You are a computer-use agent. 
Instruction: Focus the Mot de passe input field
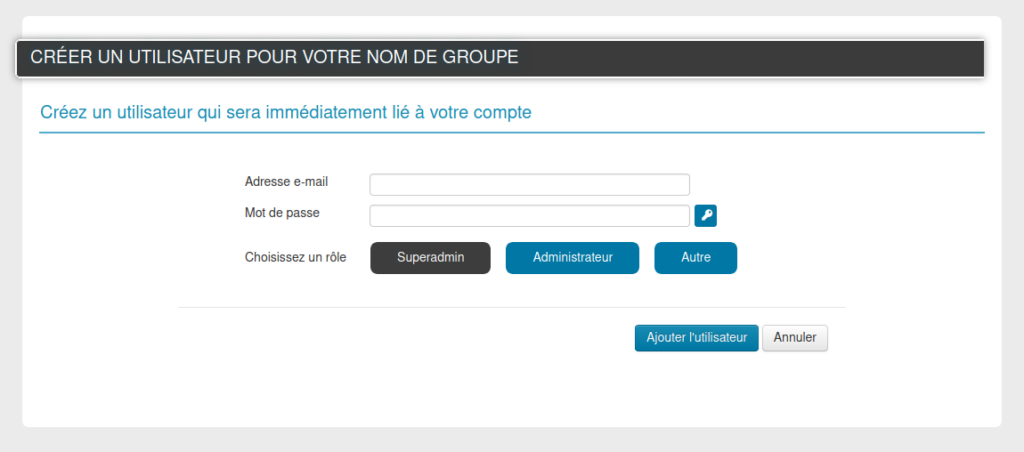coord(530,216)
